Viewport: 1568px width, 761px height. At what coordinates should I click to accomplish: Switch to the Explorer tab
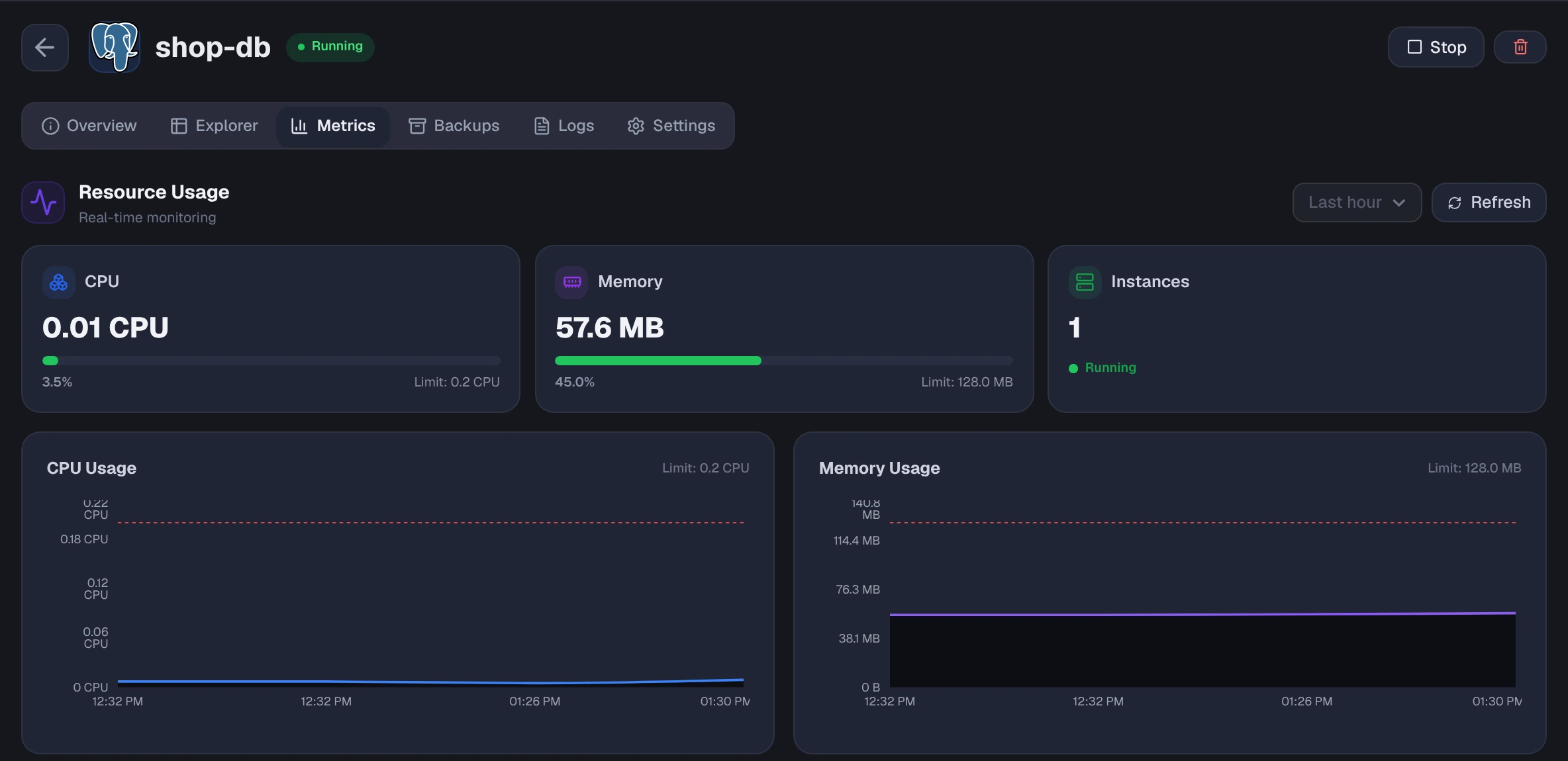tap(214, 126)
